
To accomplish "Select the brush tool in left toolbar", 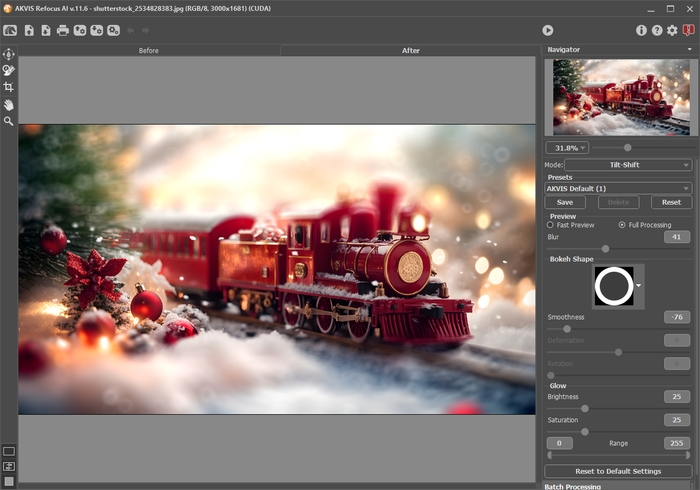I will pyautogui.click(x=8, y=71).
